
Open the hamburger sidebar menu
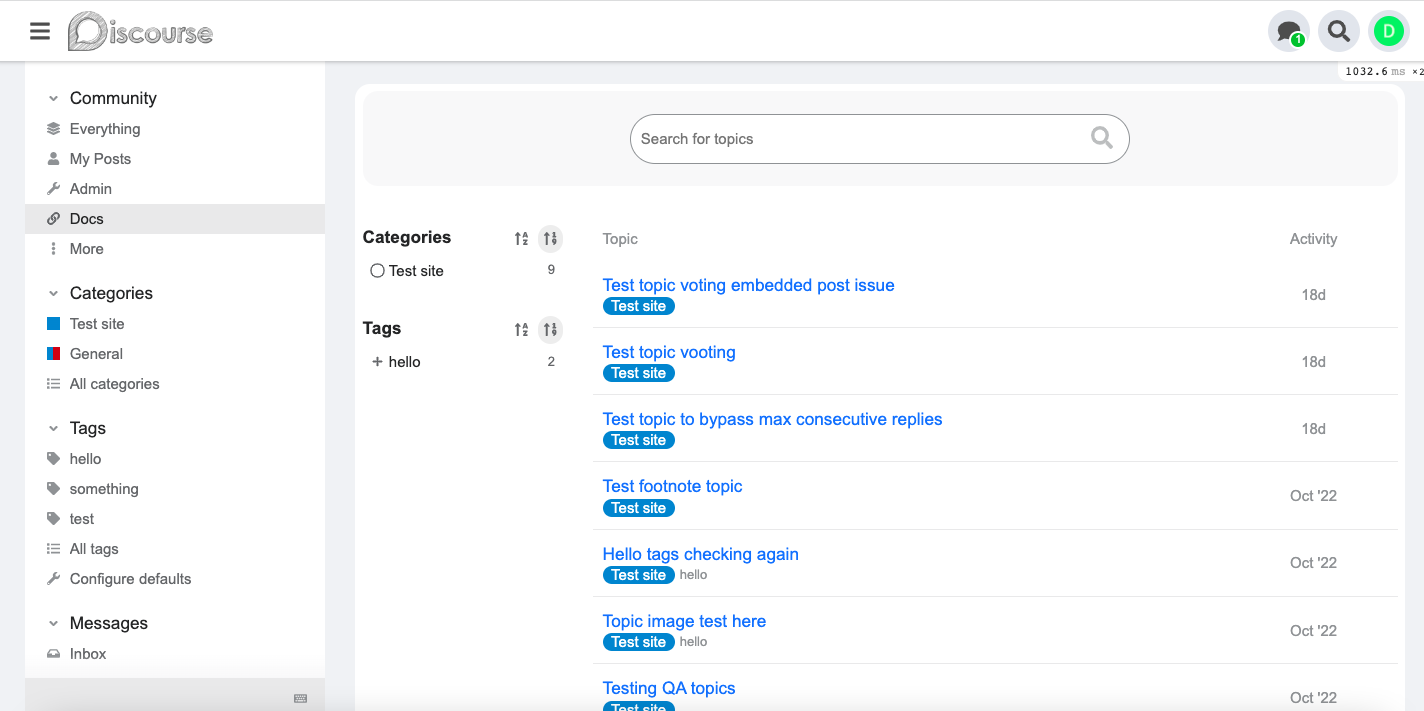(40, 31)
